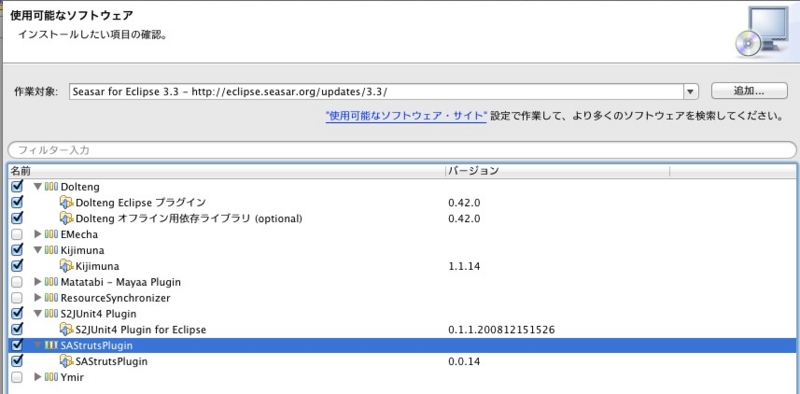Expand the EMecha tree node
Screen dimensions: 800x394
37,235
